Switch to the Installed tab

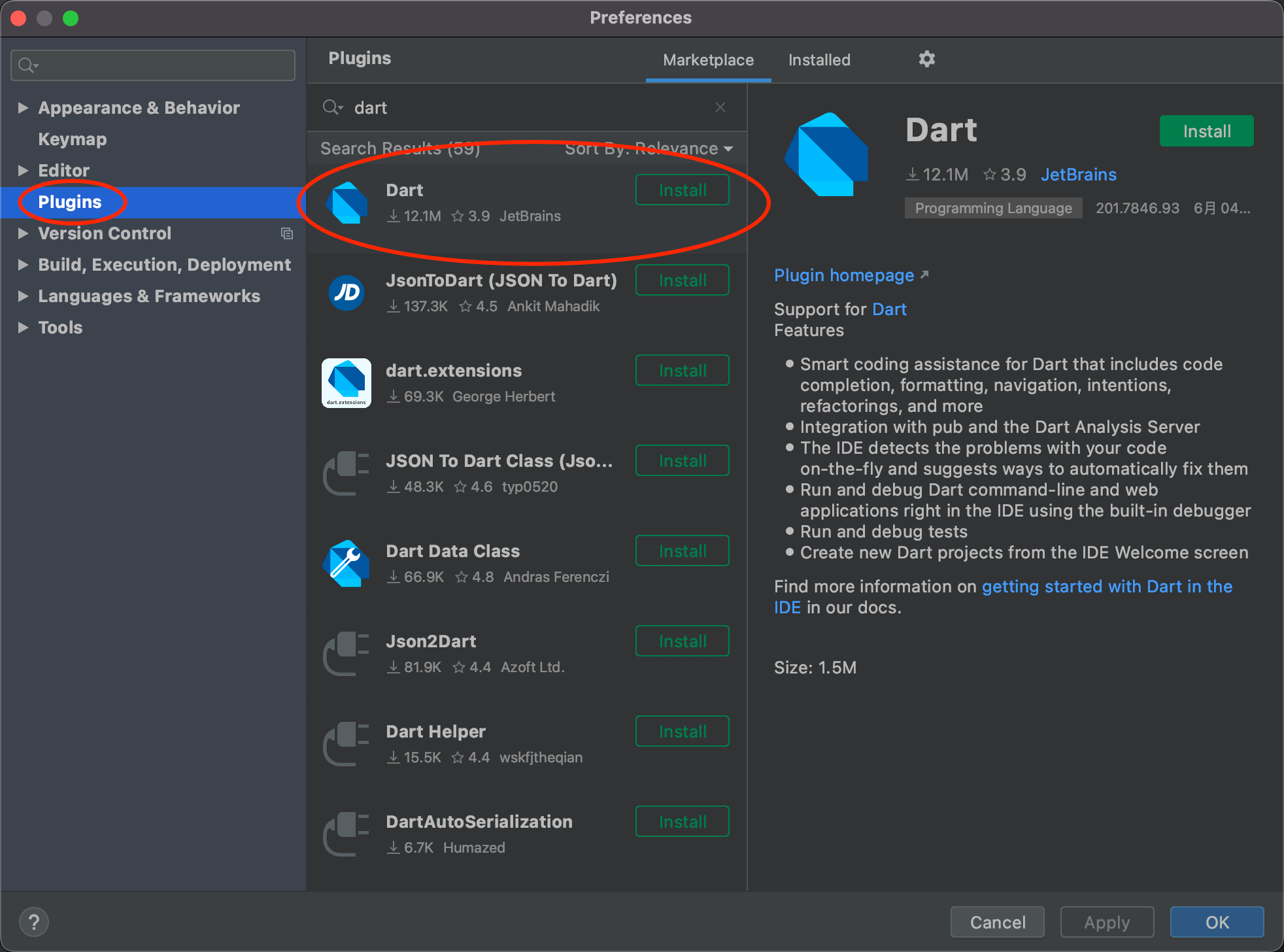(819, 60)
